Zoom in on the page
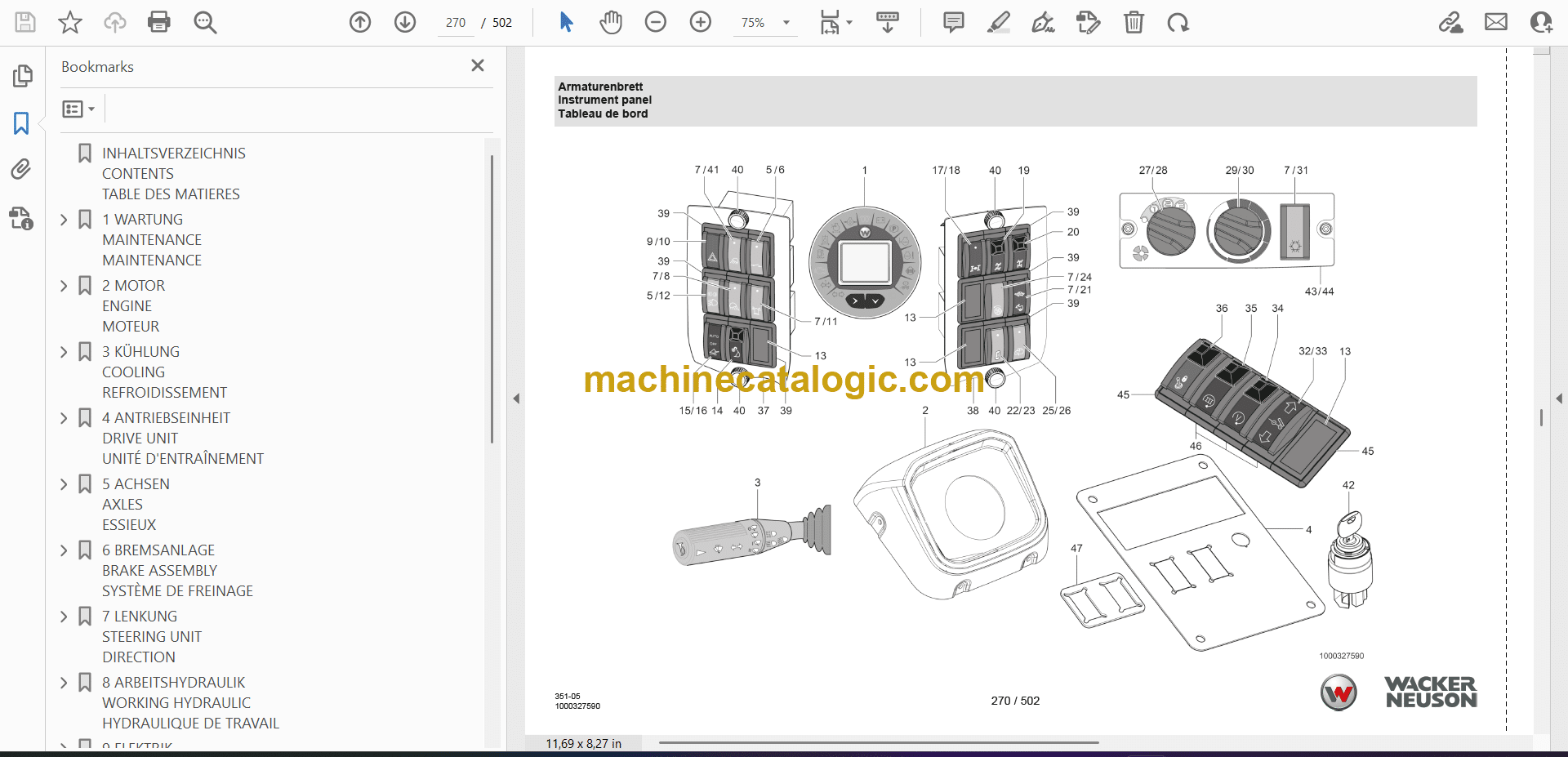Screen dimensions: 1568x757 701,22
